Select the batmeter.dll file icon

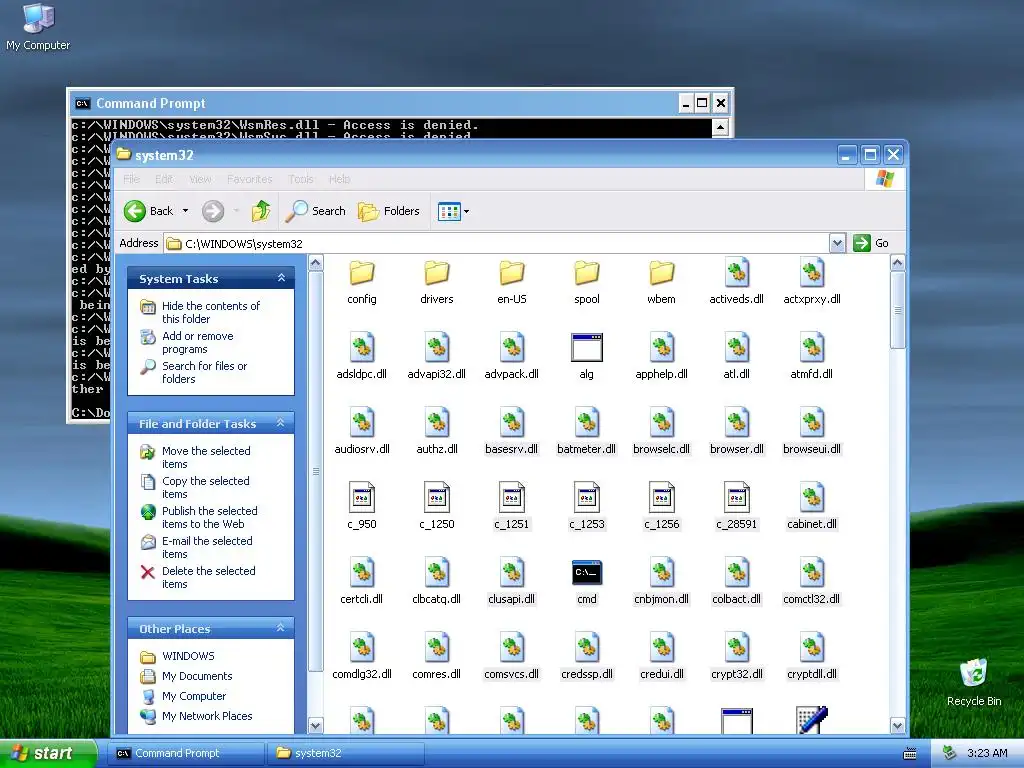click(x=586, y=423)
